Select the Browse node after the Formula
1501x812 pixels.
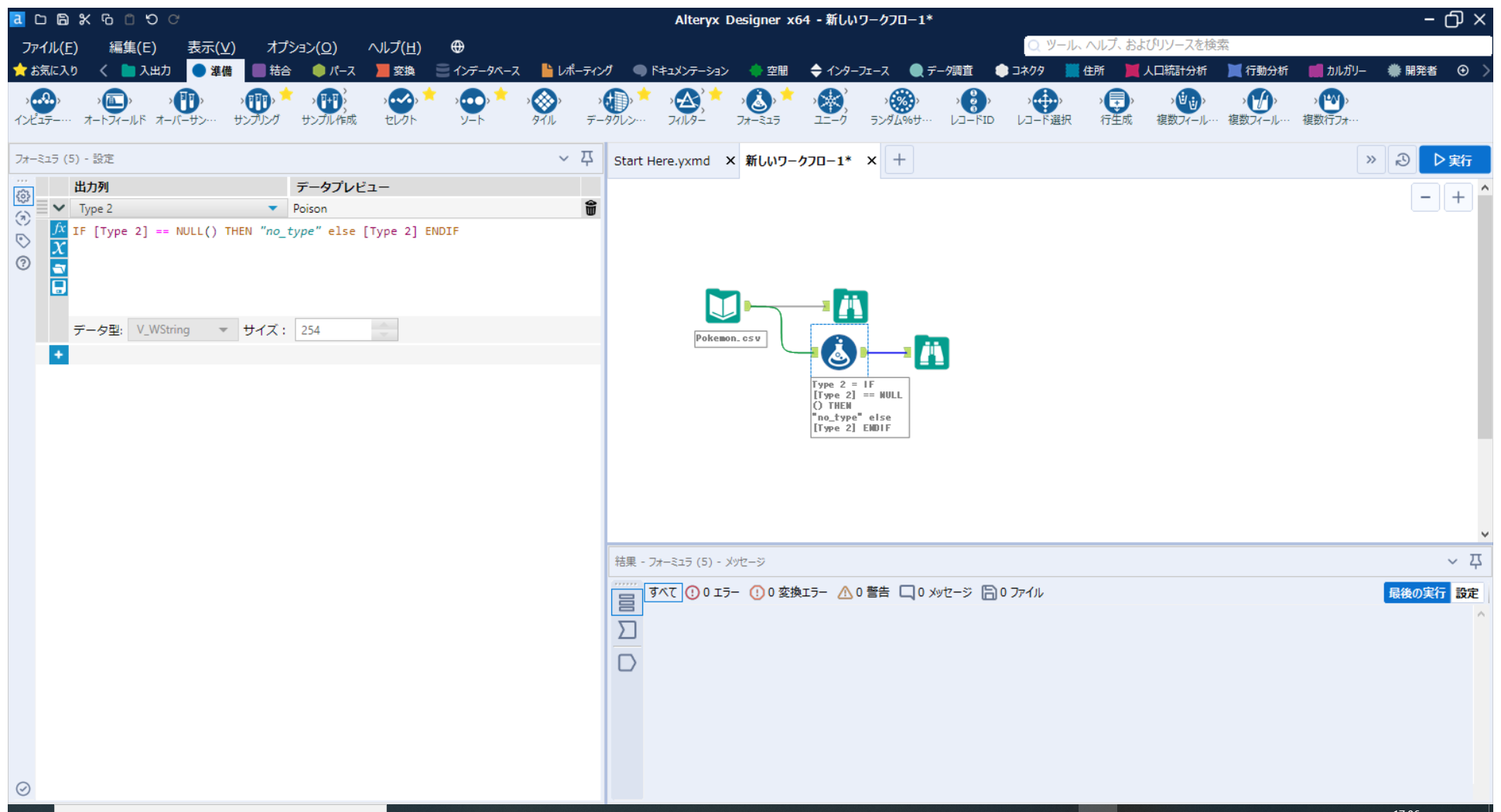(932, 353)
